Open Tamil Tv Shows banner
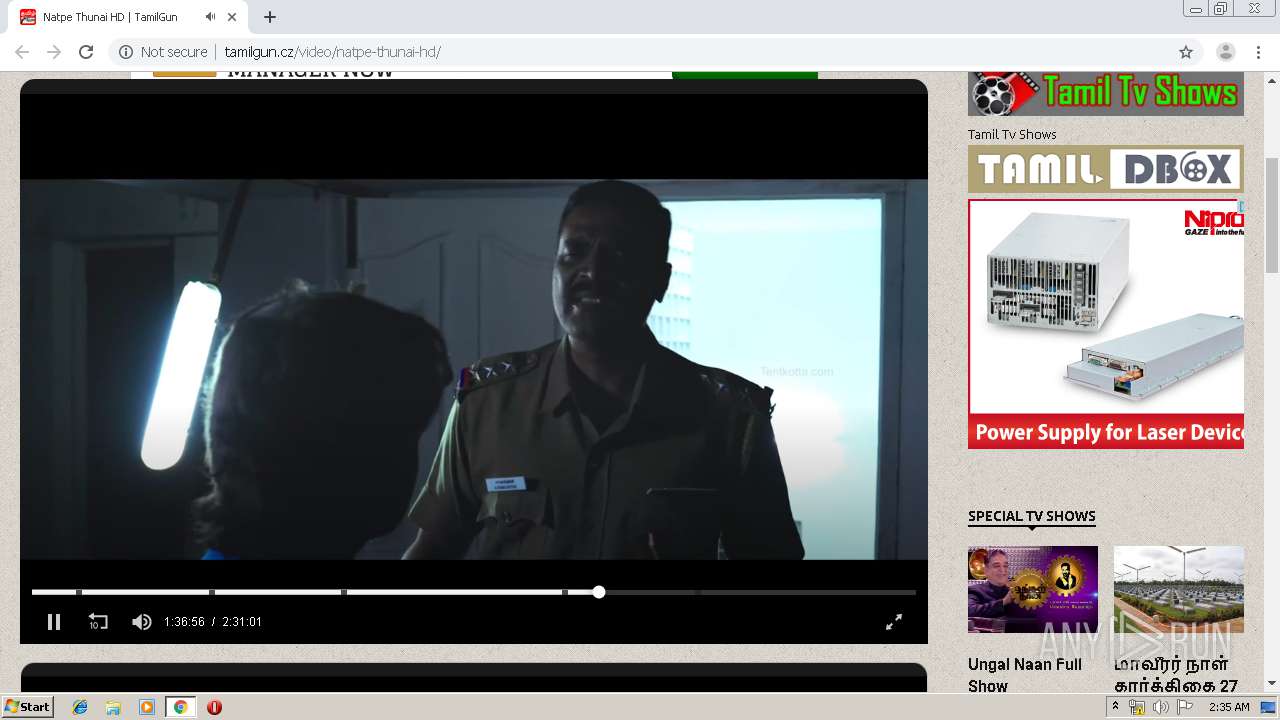The width and height of the screenshot is (1280, 720). 1106,93
